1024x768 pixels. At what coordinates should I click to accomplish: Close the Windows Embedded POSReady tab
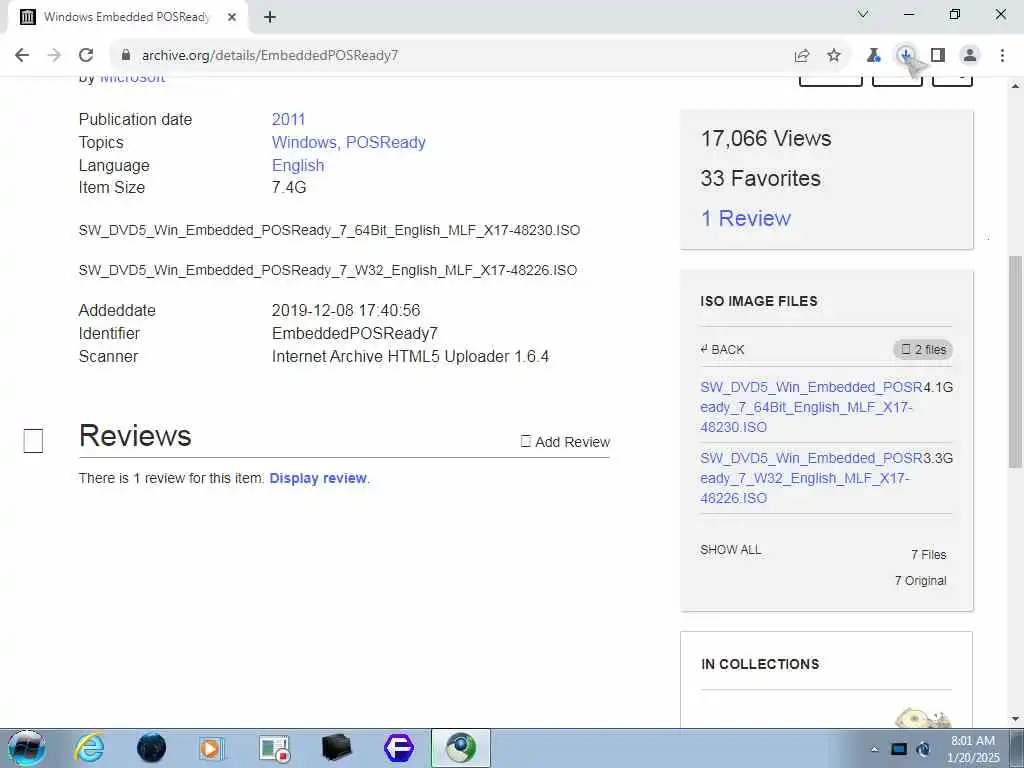(x=232, y=17)
